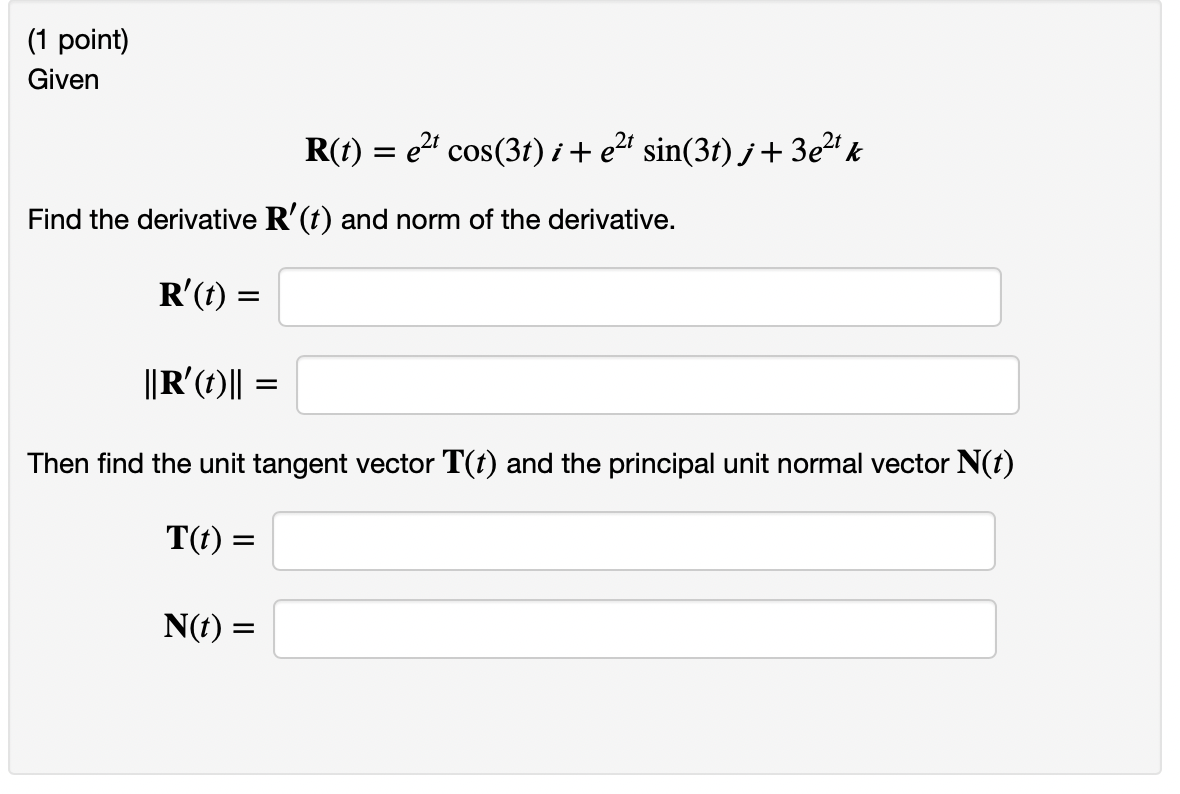Click the N(t) normal vector label
1180x794 pixels.
click(201, 628)
